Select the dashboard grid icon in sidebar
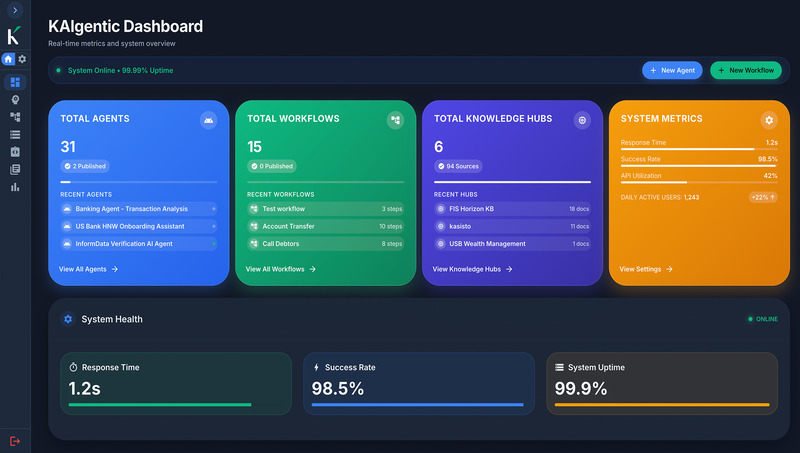Image resolution: width=800 pixels, height=453 pixels. (x=15, y=82)
